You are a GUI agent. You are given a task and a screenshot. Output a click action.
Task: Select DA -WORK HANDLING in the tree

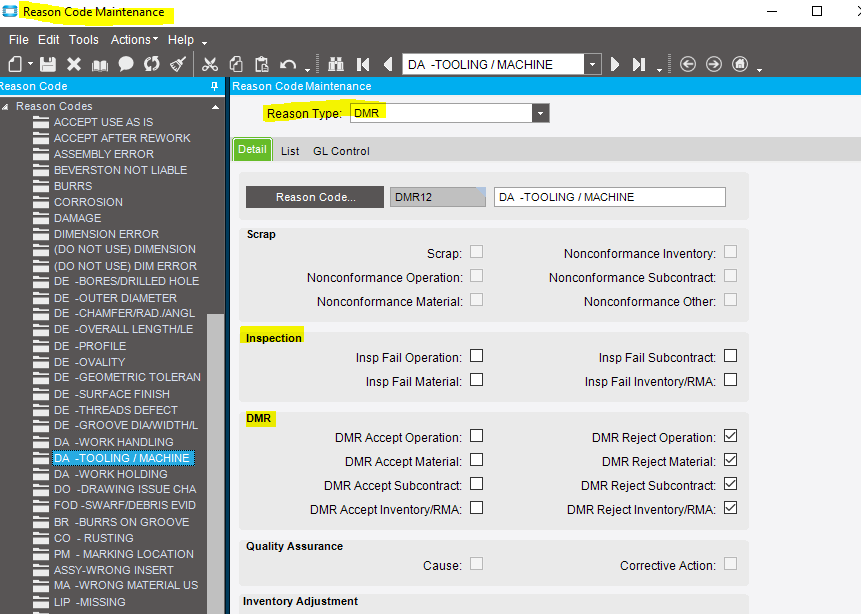point(114,442)
